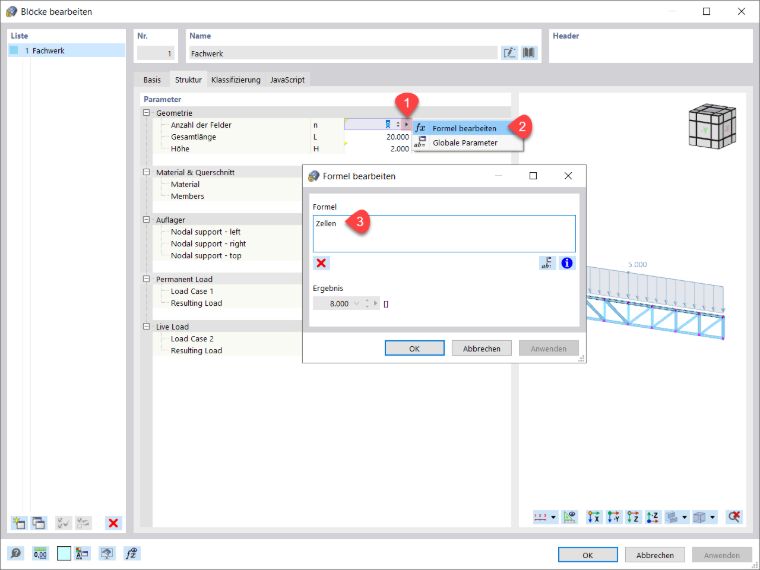
Task: Switch to the Basis tab
Action: point(152,79)
